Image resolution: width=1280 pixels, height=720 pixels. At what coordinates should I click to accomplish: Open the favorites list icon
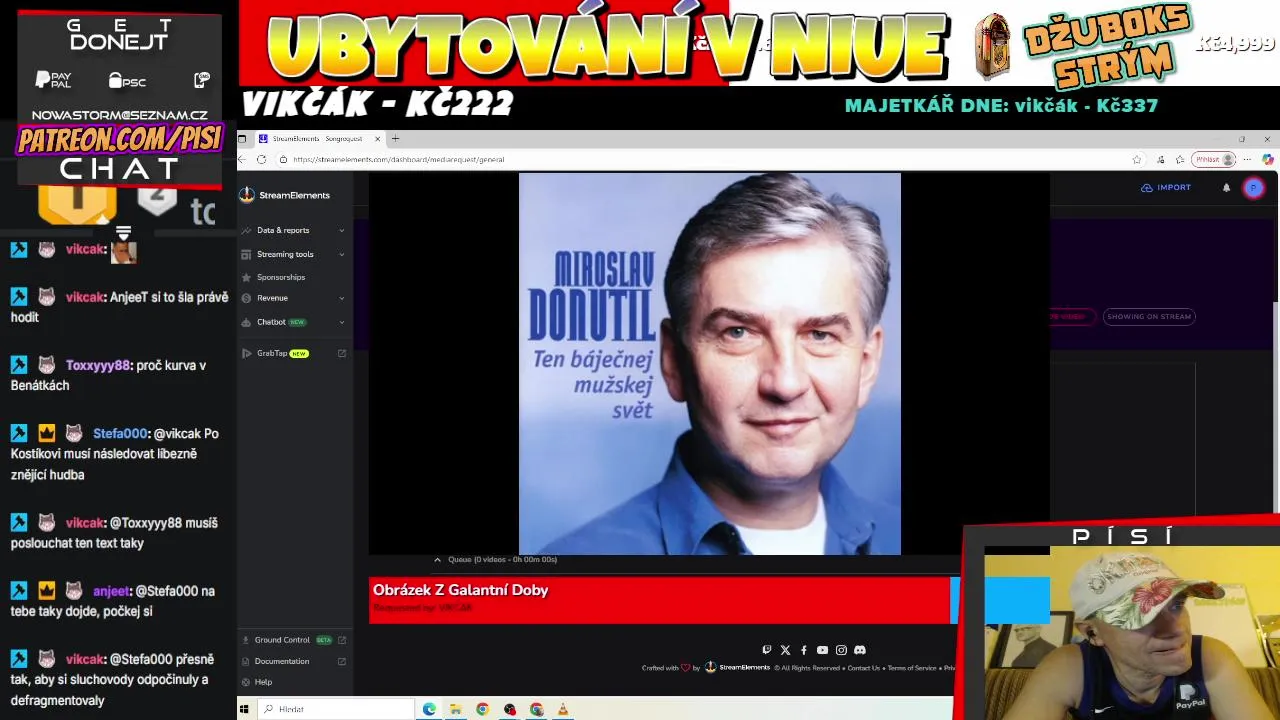point(1180,159)
